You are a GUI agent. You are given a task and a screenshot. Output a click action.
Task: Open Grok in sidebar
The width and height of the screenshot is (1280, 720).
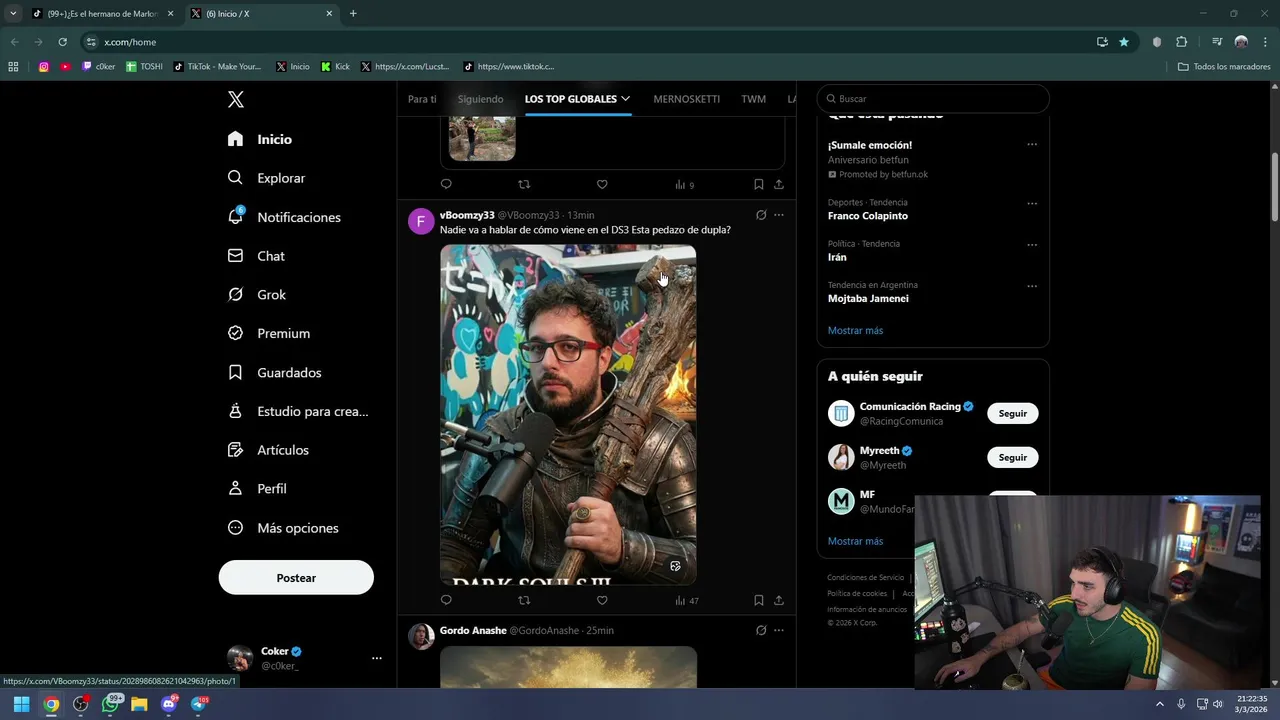click(257, 295)
